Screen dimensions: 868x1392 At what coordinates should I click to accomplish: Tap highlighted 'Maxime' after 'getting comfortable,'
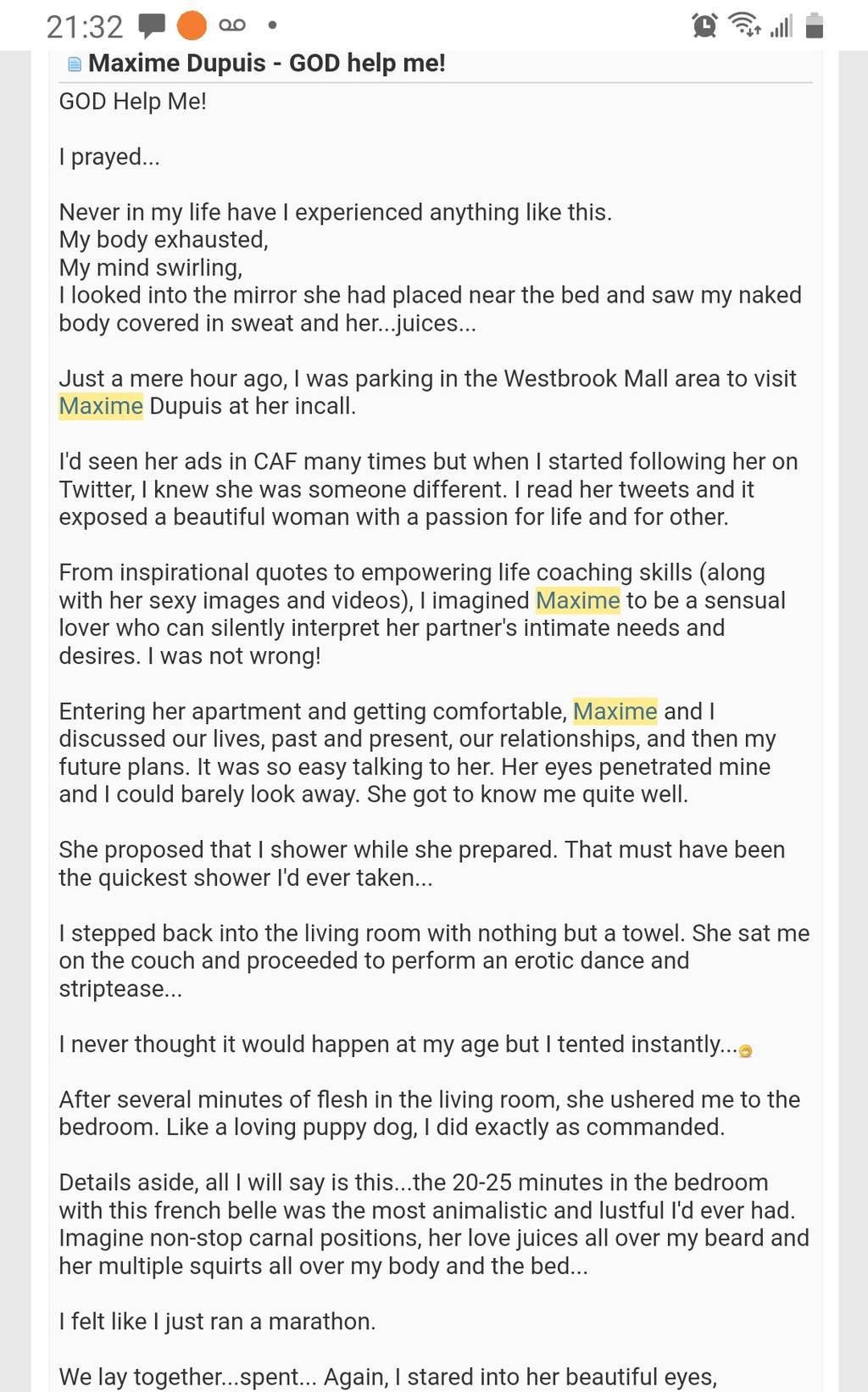click(615, 711)
